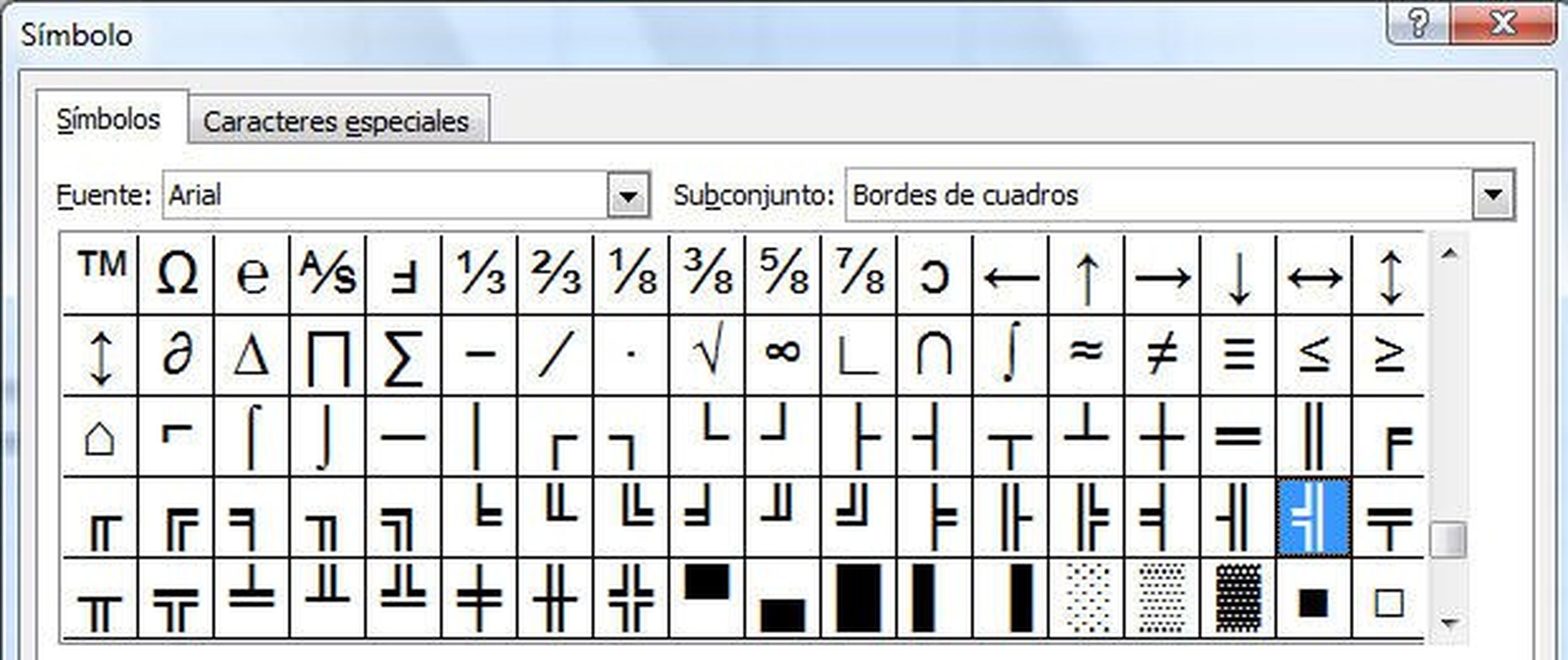Select the product ∏ symbol
The image size is (1568, 660).
pyautogui.click(x=328, y=355)
